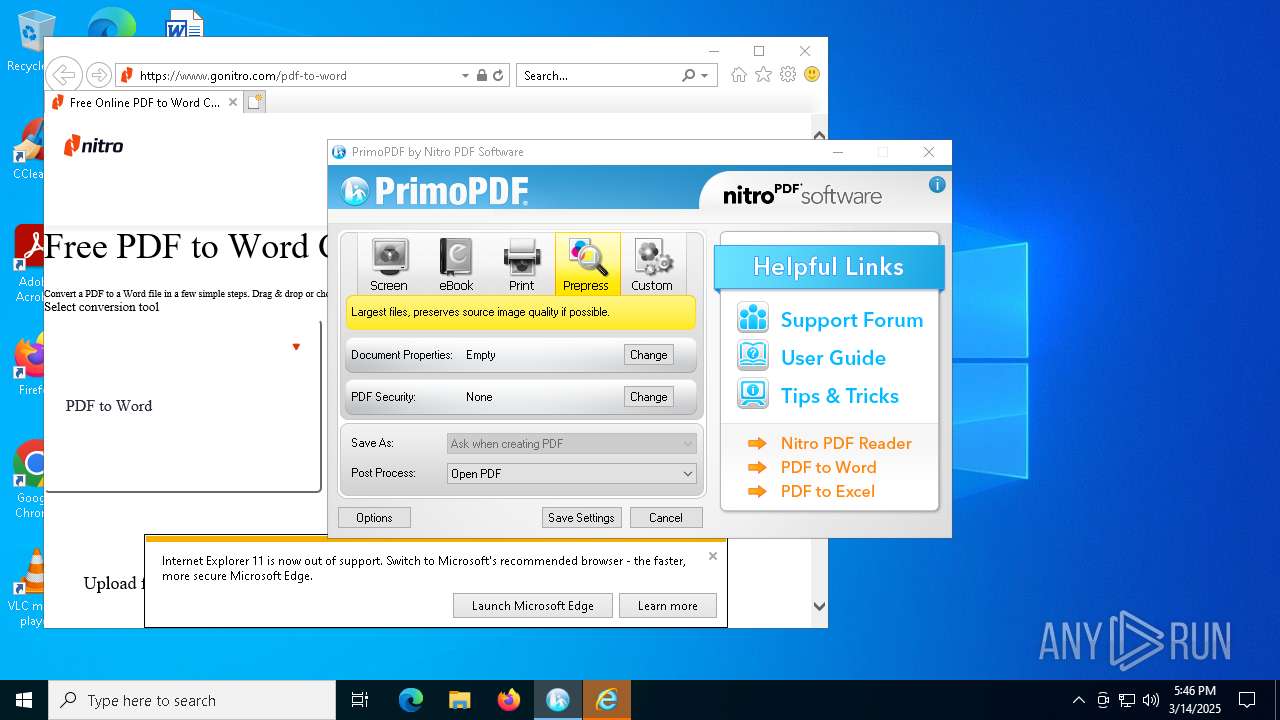1280x720 pixels.
Task: Open Internet Explorer home page icon
Action: [x=739, y=75]
